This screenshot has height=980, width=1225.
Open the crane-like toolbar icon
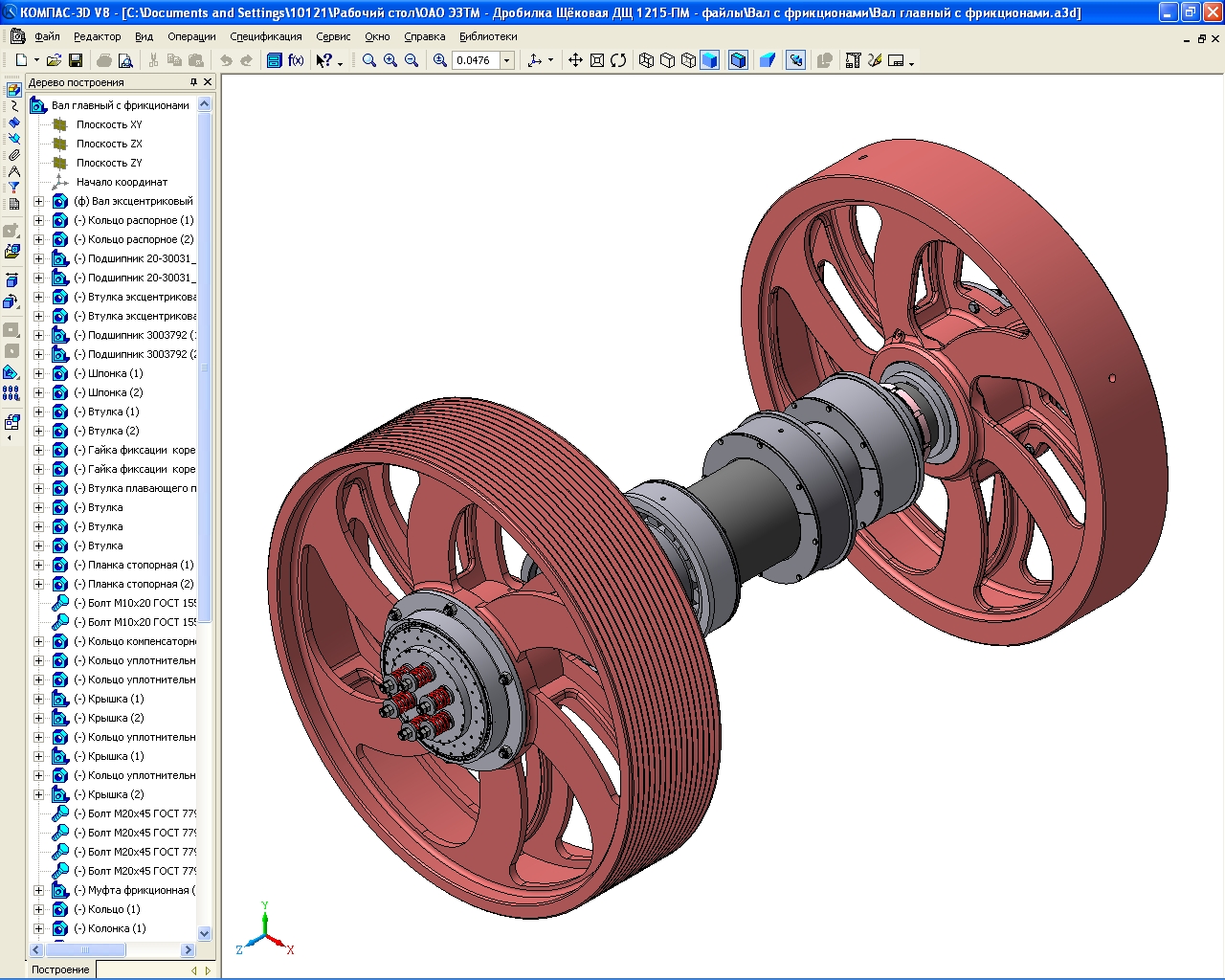tap(853, 60)
